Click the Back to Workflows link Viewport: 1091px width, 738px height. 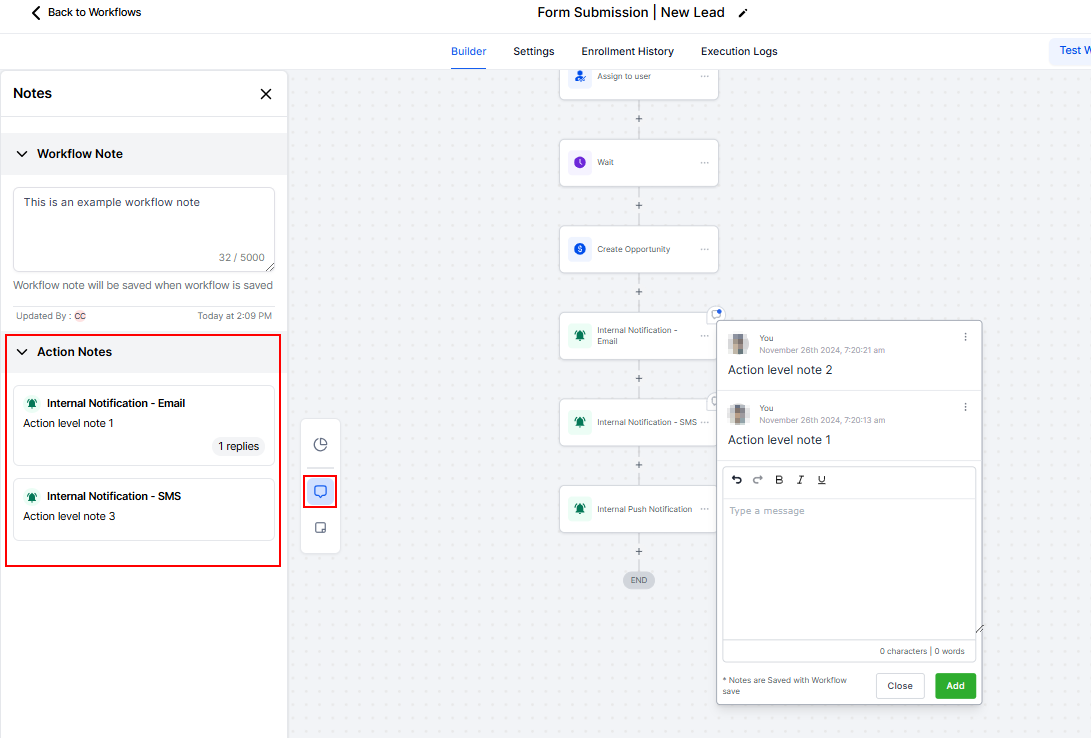coord(94,13)
